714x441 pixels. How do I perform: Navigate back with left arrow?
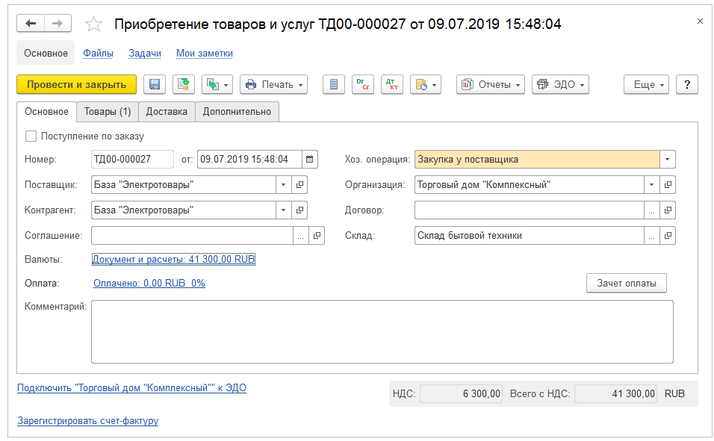click(31, 24)
